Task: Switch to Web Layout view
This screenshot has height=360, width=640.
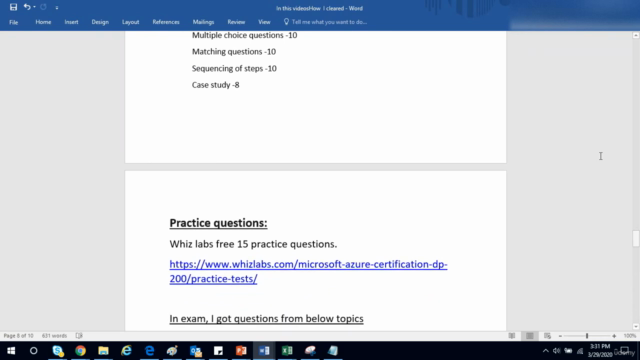Action: (547, 336)
